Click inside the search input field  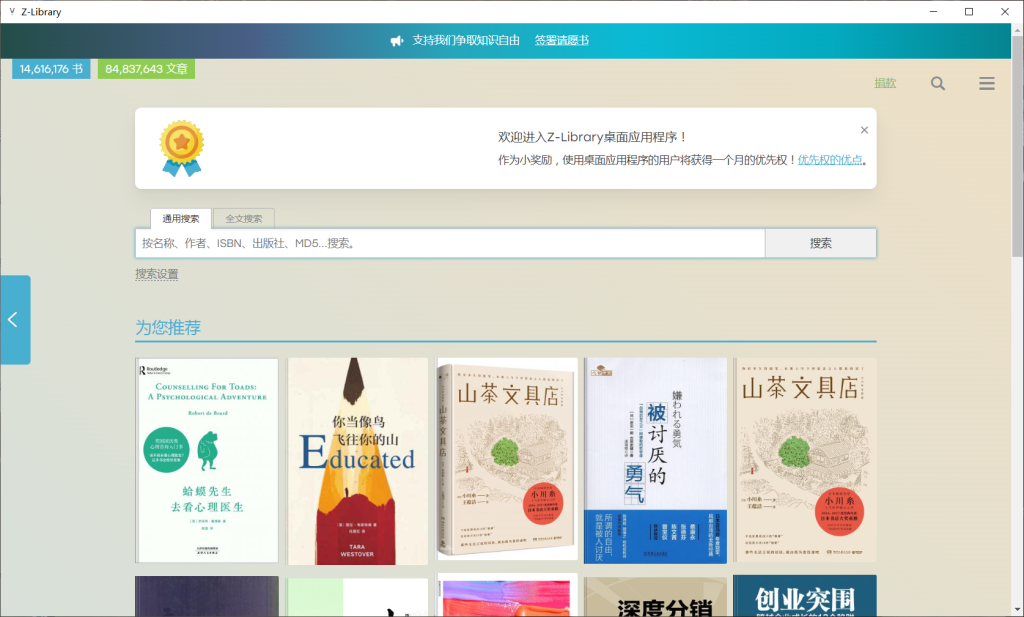coord(450,242)
